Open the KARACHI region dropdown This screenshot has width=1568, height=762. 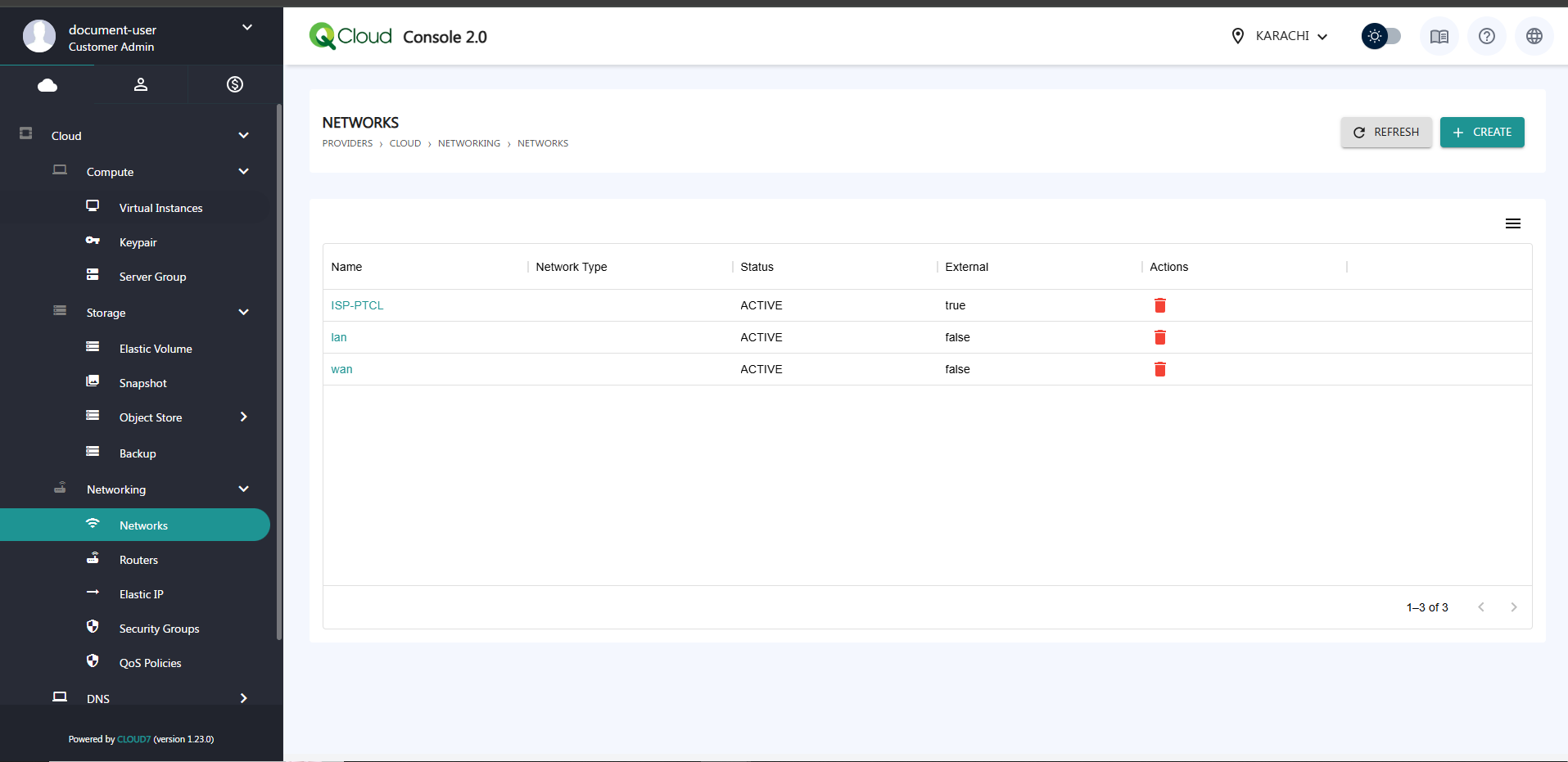point(1281,36)
